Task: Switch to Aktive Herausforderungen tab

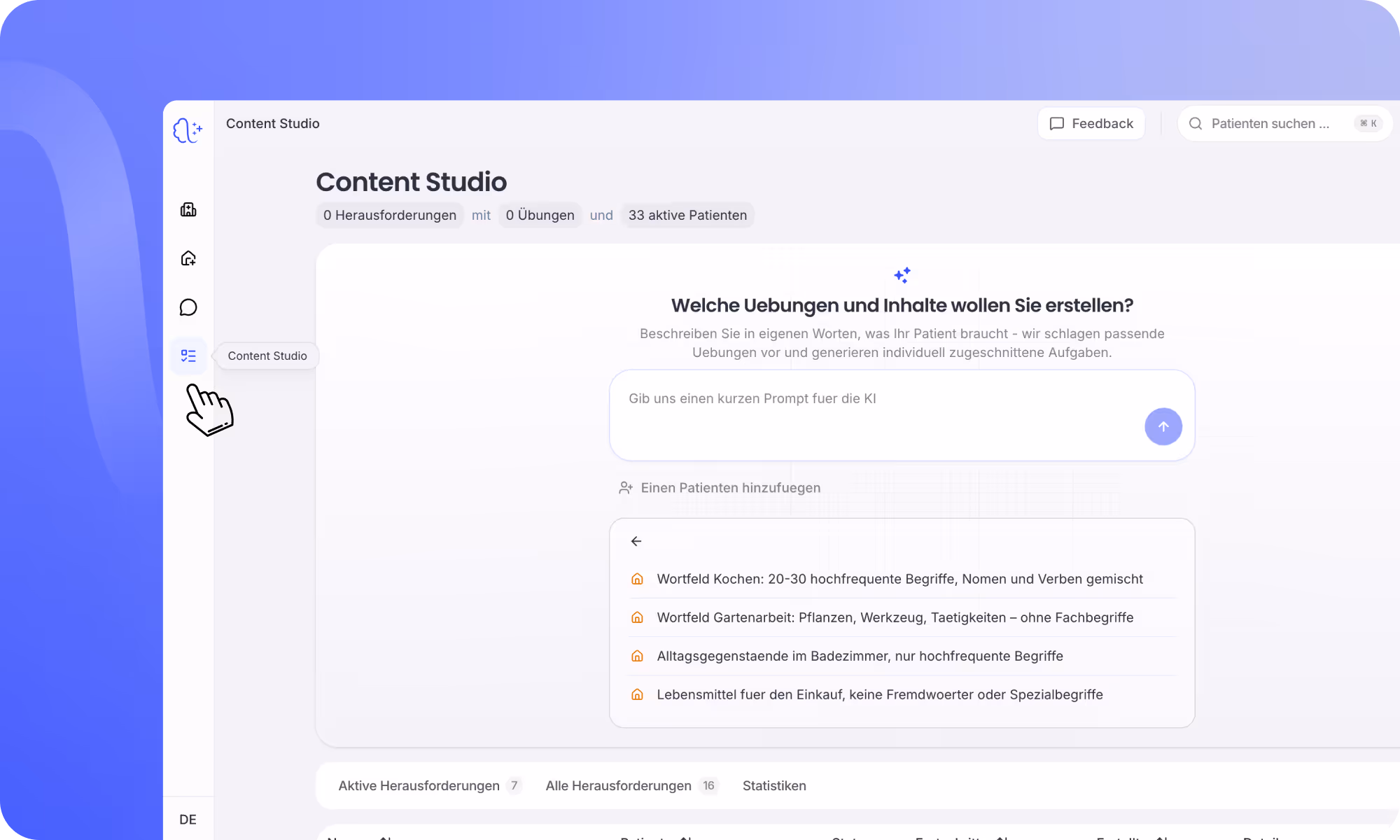Action: 419,785
